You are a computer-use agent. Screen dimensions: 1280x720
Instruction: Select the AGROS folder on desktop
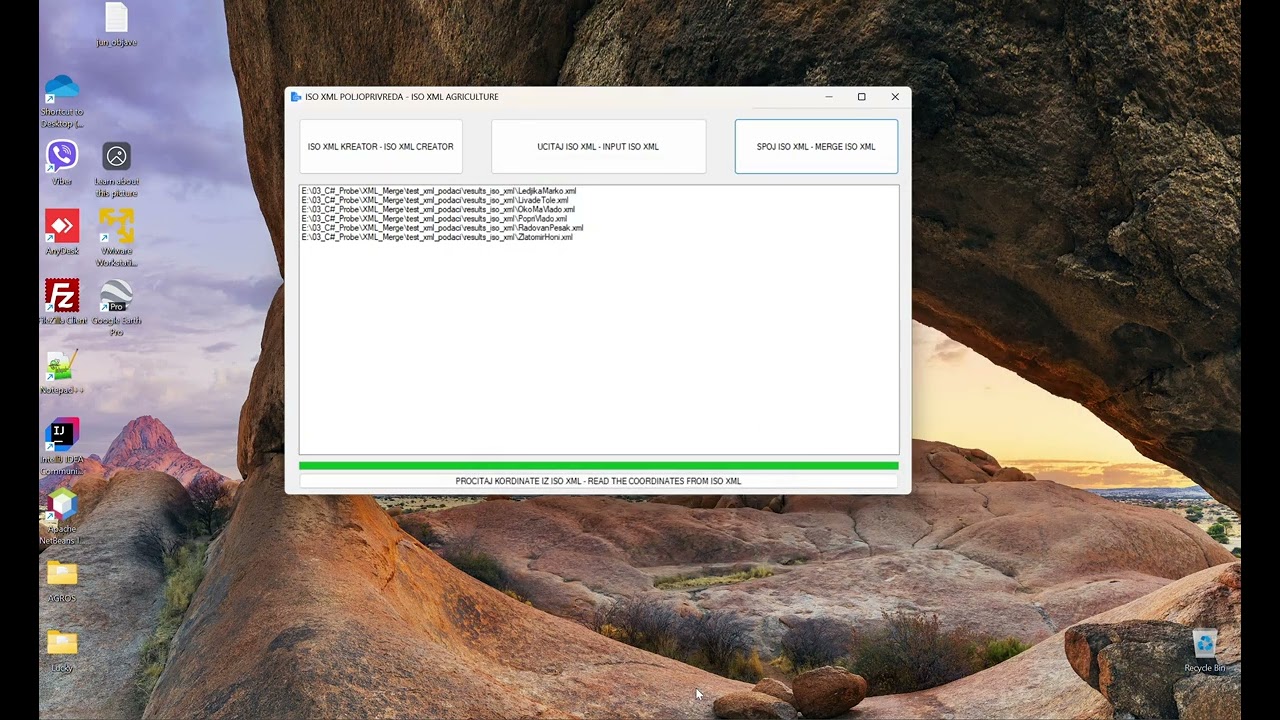(62, 581)
